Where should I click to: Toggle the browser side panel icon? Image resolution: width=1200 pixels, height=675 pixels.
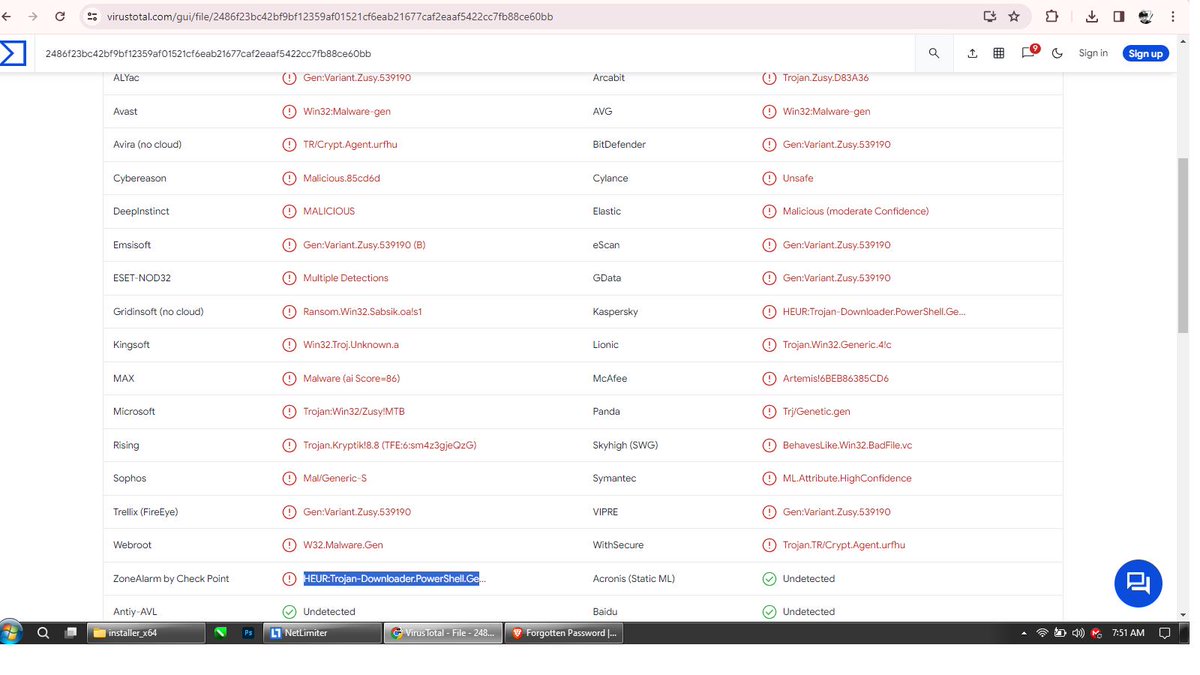(x=1119, y=17)
